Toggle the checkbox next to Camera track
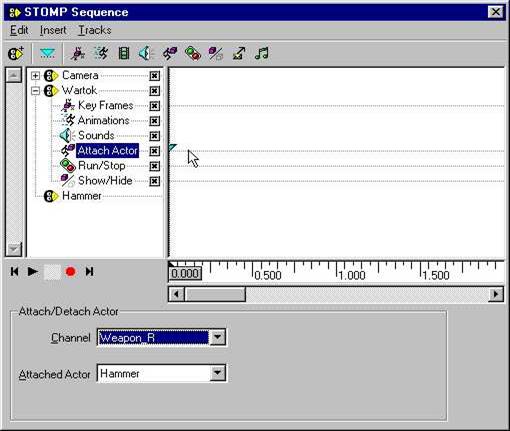The width and height of the screenshot is (510, 431). click(154, 76)
